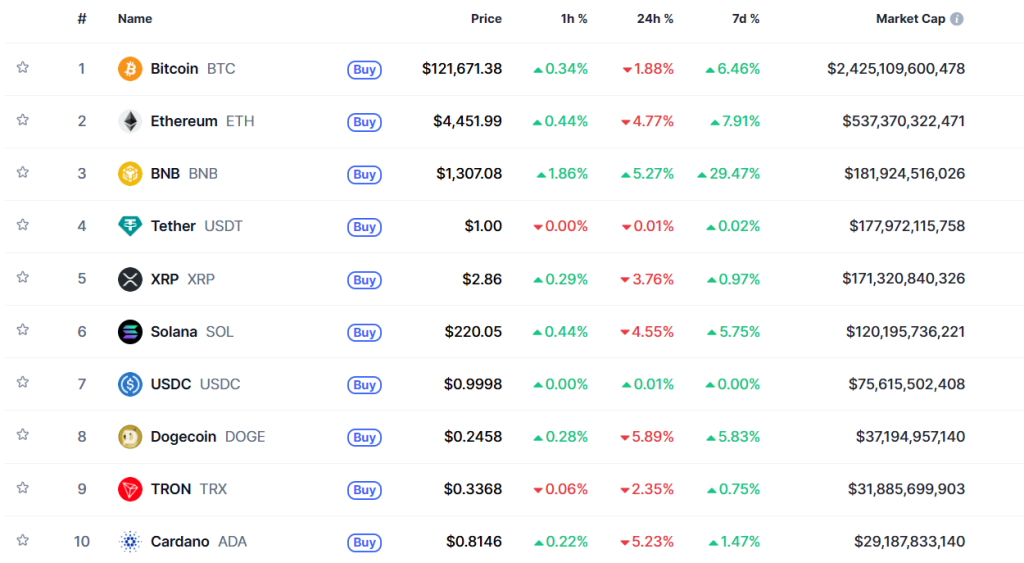Image resolution: width=1024 pixels, height=563 pixels.
Task: Click the Bitcoin logo icon
Action: pos(130,69)
